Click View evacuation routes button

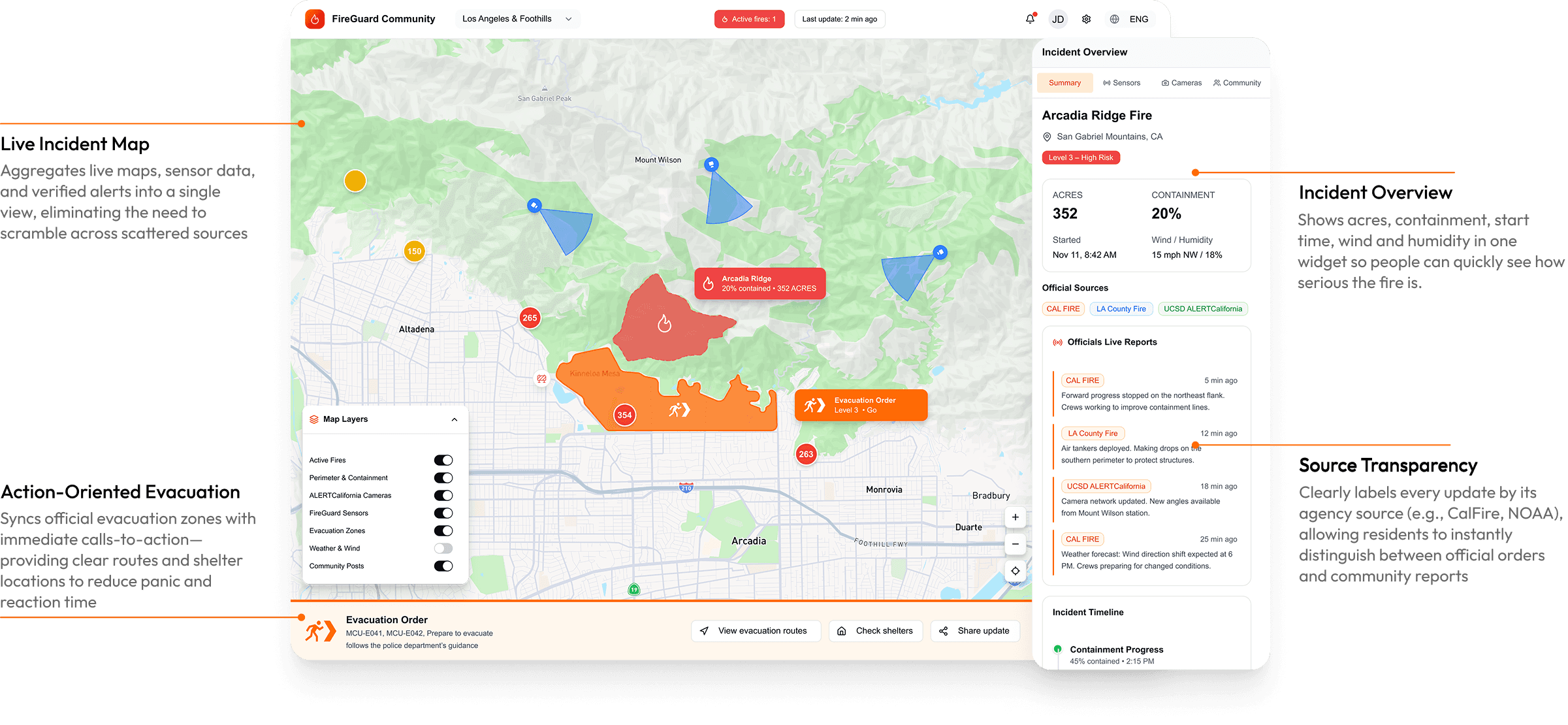tap(756, 631)
